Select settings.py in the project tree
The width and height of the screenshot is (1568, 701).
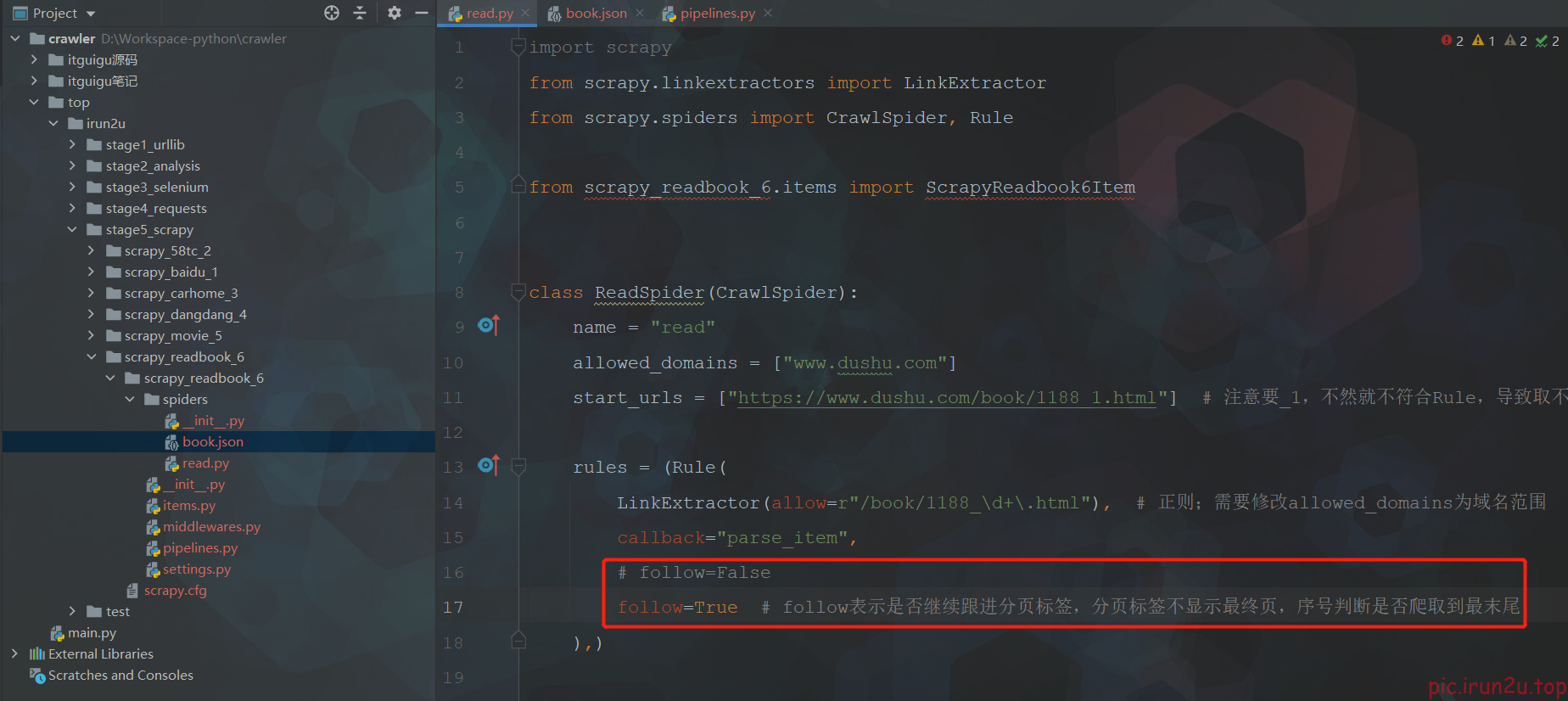coord(196,569)
